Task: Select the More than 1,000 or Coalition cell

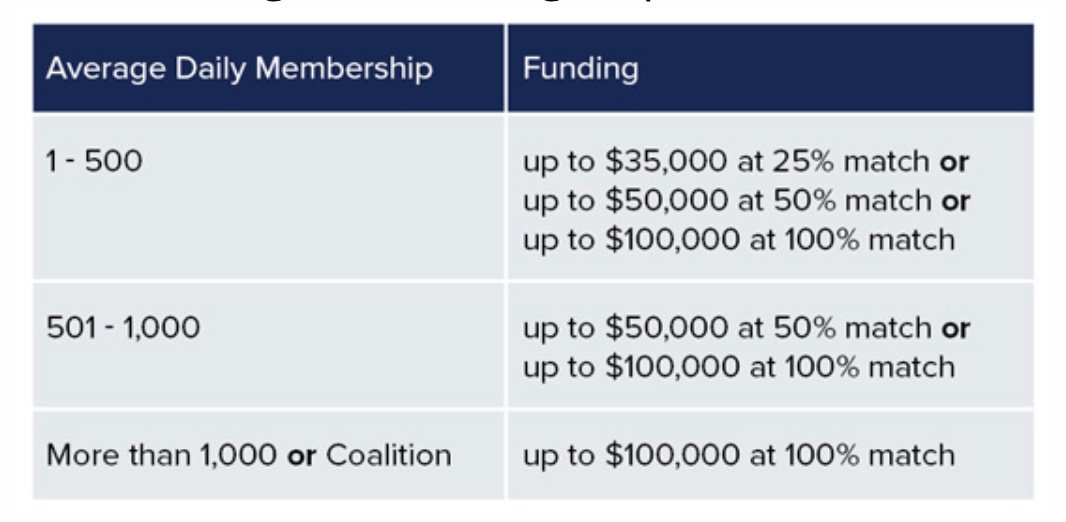Action: [269, 455]
